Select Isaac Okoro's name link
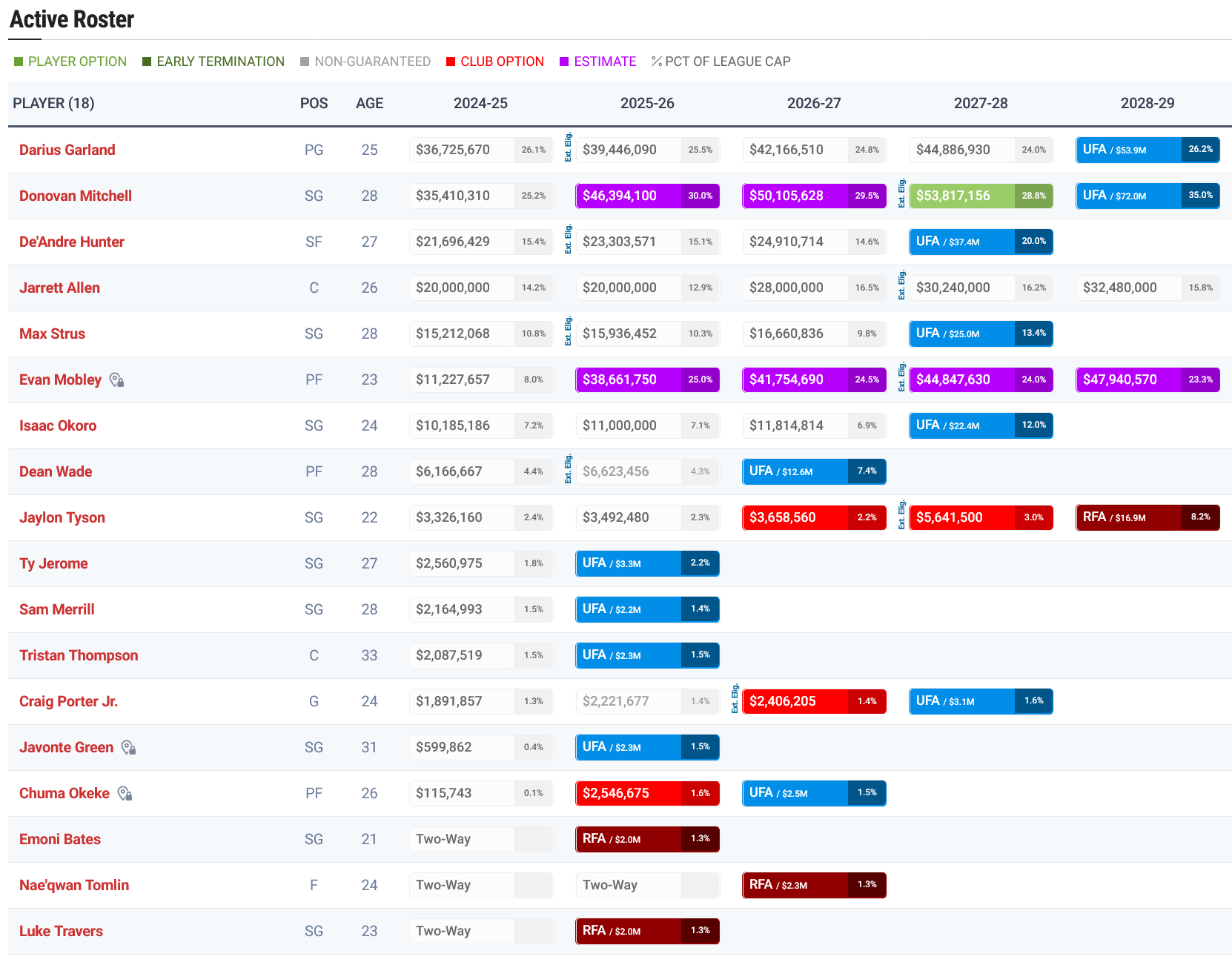This screenshot has height=968, width=1232. click(x=58, y=425)
